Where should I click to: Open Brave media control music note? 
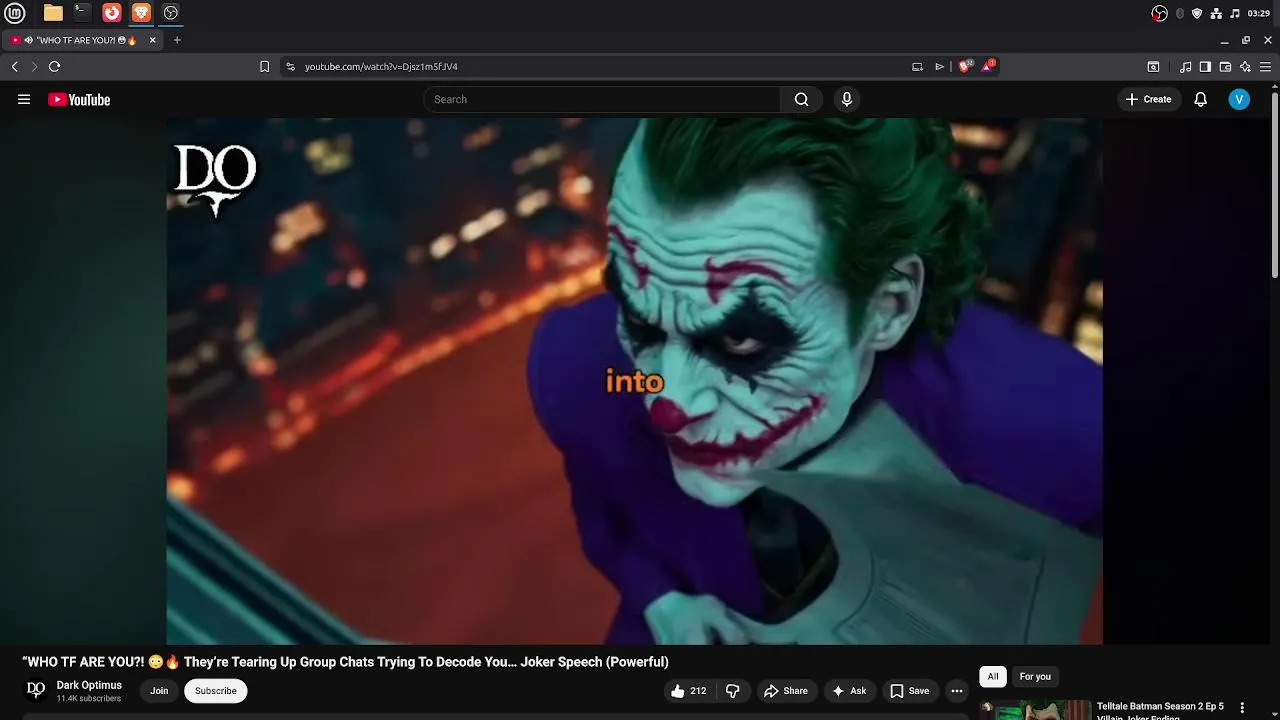[1185, 66]
